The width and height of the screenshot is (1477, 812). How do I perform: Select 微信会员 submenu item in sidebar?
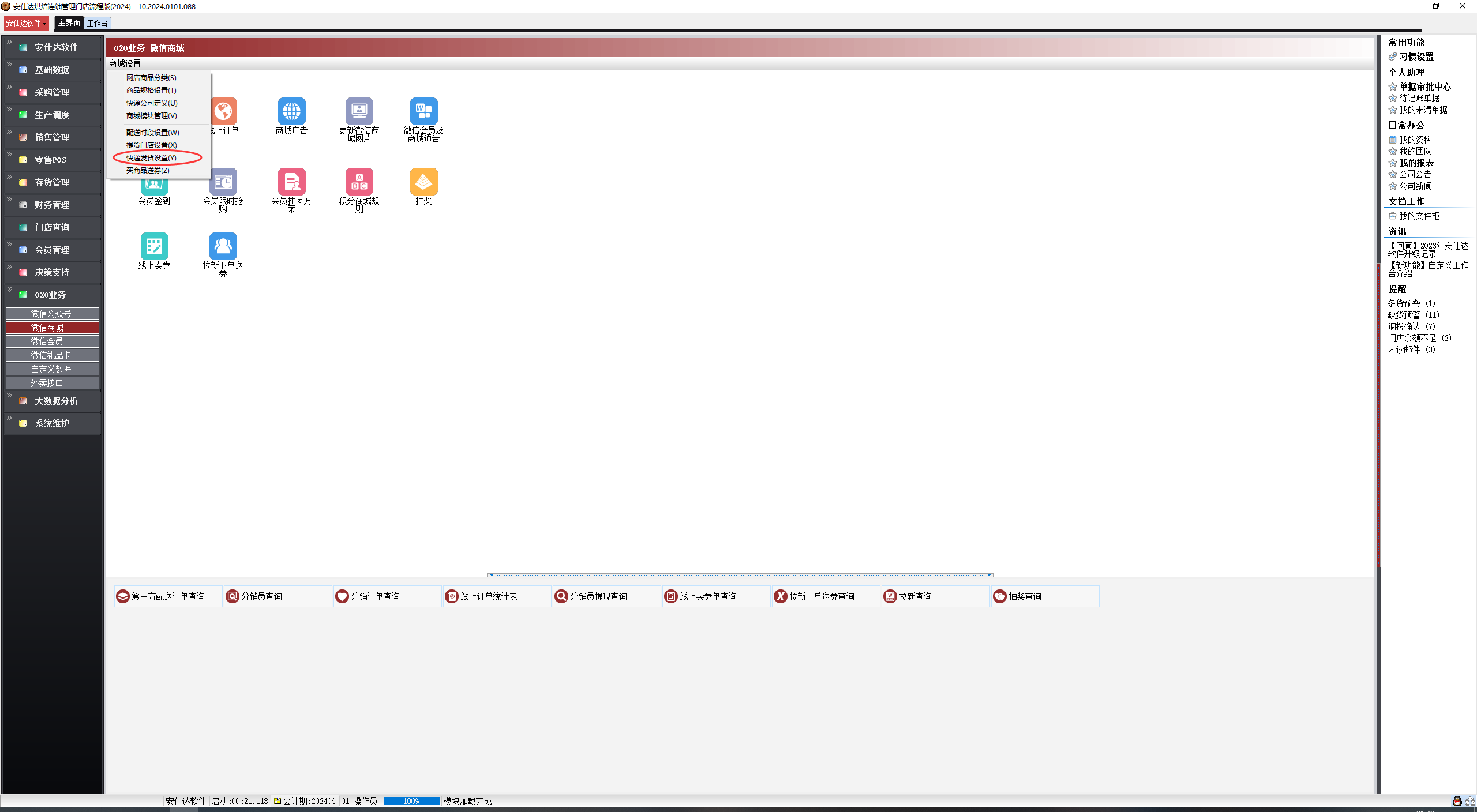tap(52, 341)
